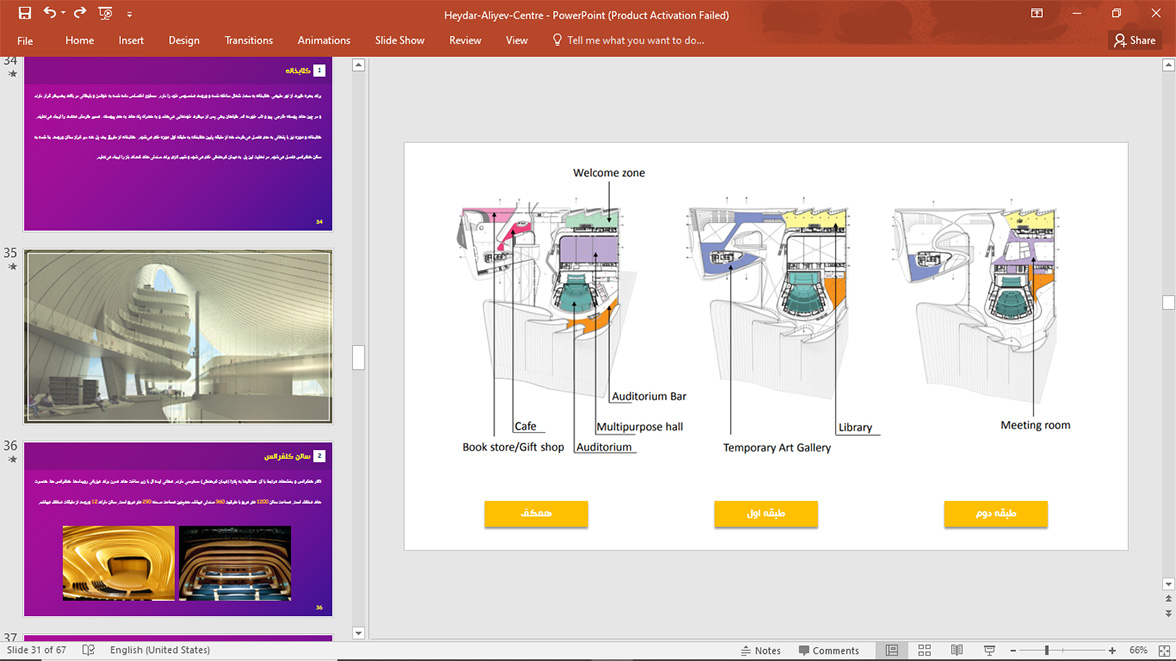Image resolution: width=1176 pixels, height=661 pixels.
Task: Undo the last action
Action: tap(50, 13)
